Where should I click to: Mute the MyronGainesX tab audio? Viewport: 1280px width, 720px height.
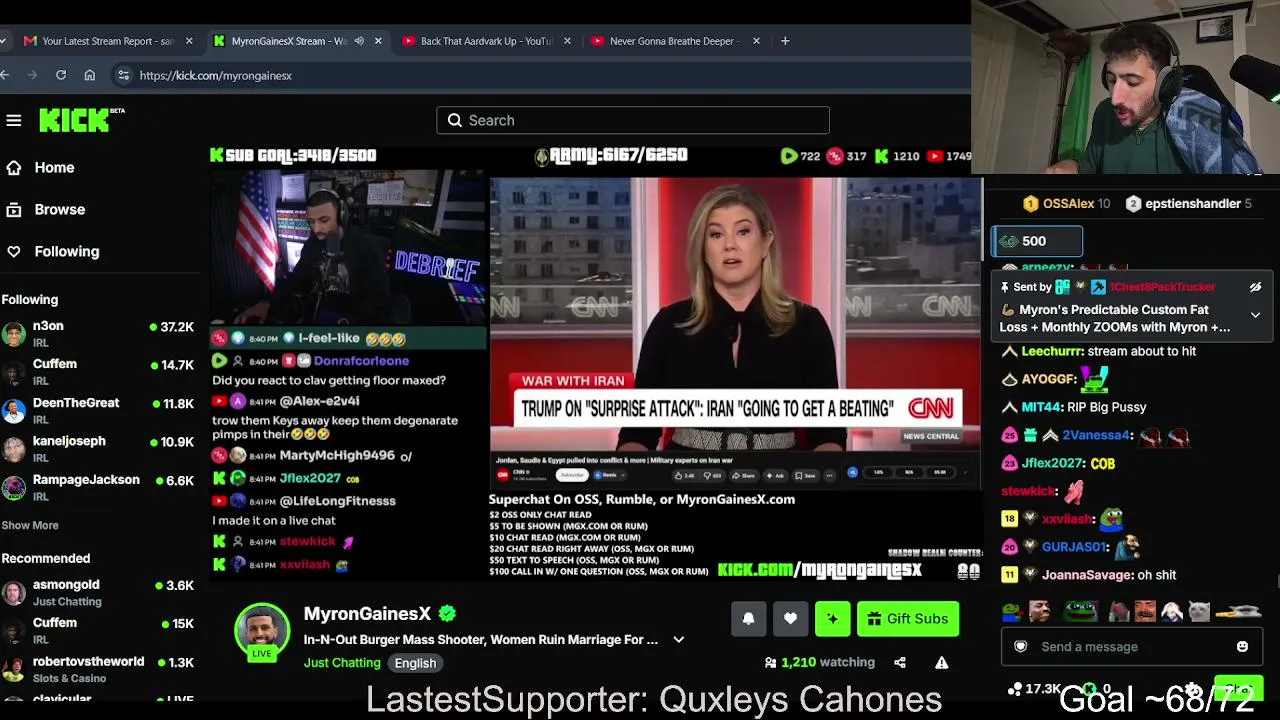(x=359, y=41)
